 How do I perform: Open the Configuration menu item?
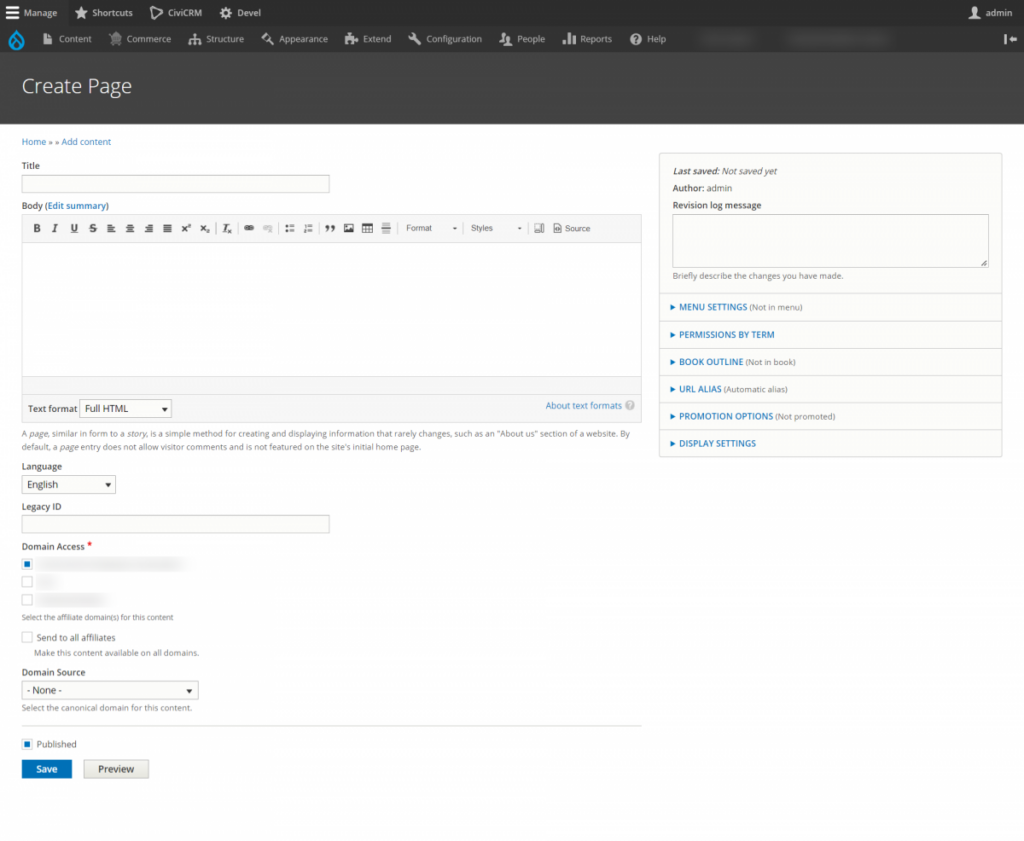[445, 39]
